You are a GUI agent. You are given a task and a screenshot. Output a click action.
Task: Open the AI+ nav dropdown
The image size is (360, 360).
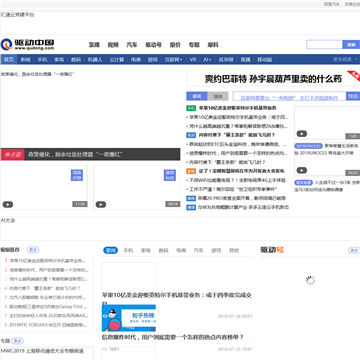[x=207, y=60]
